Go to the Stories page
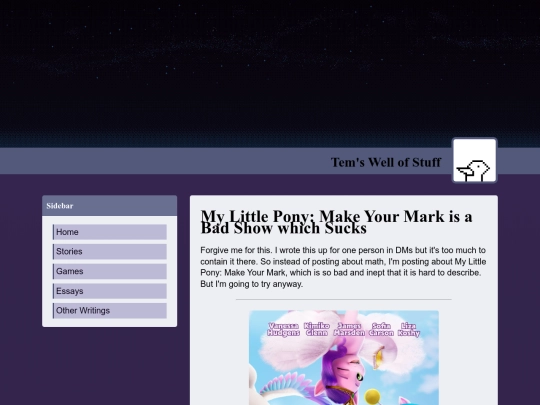 pyautogui.click(x=110, y=251)
